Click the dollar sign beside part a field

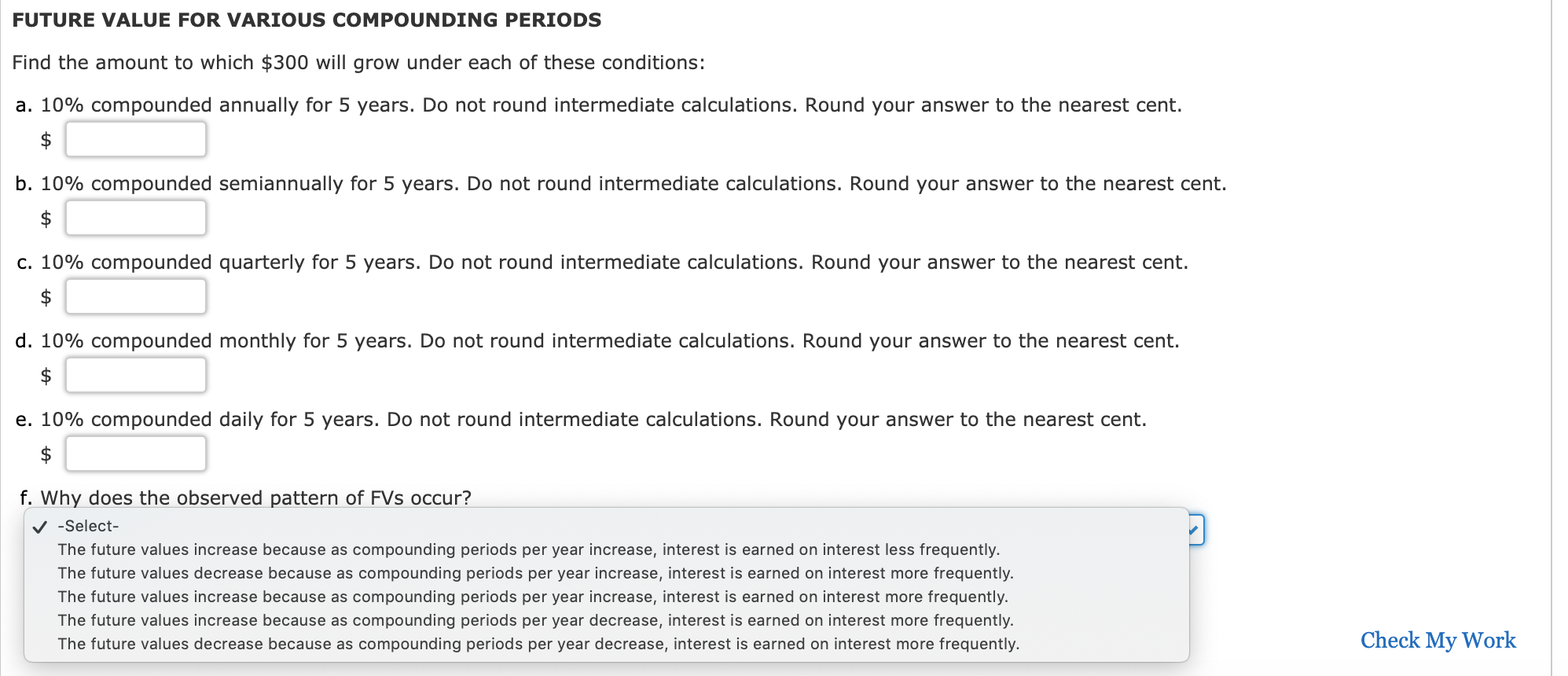46,139
